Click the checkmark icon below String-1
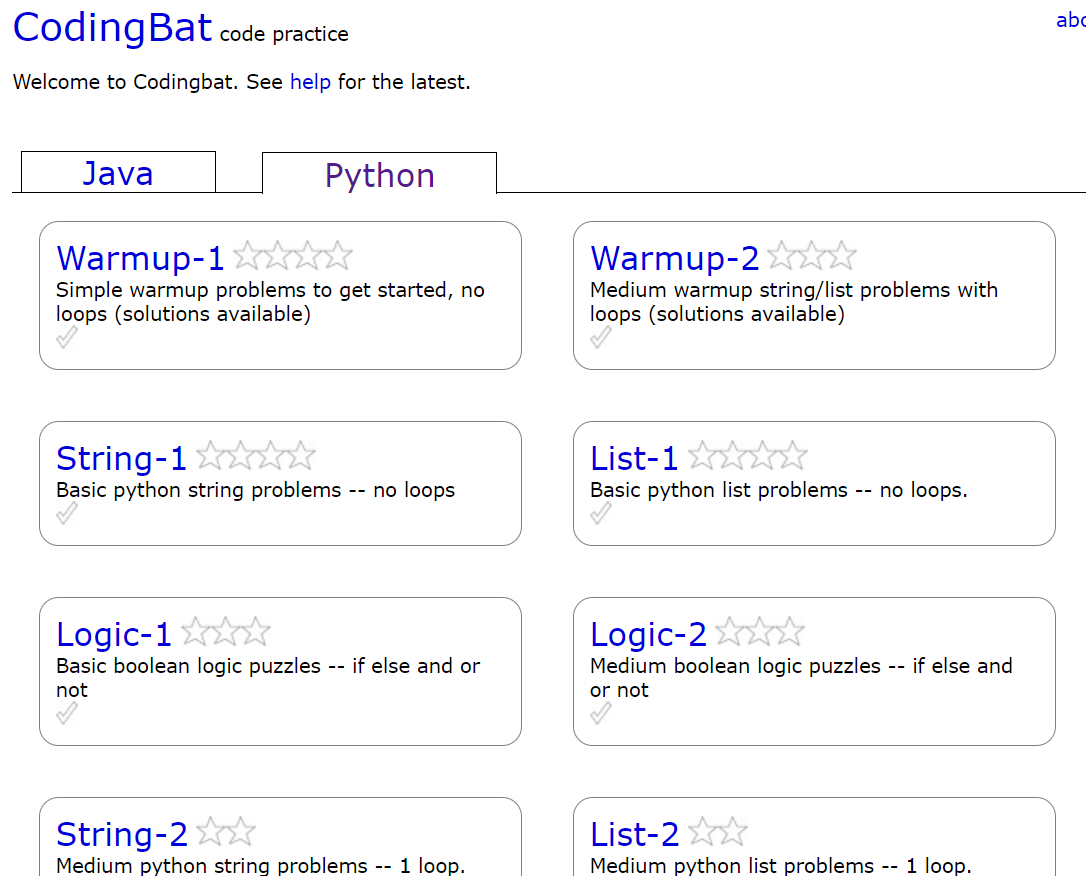Screen dimensions: 1086x876 pyautogui.click(x=66, y=513)
